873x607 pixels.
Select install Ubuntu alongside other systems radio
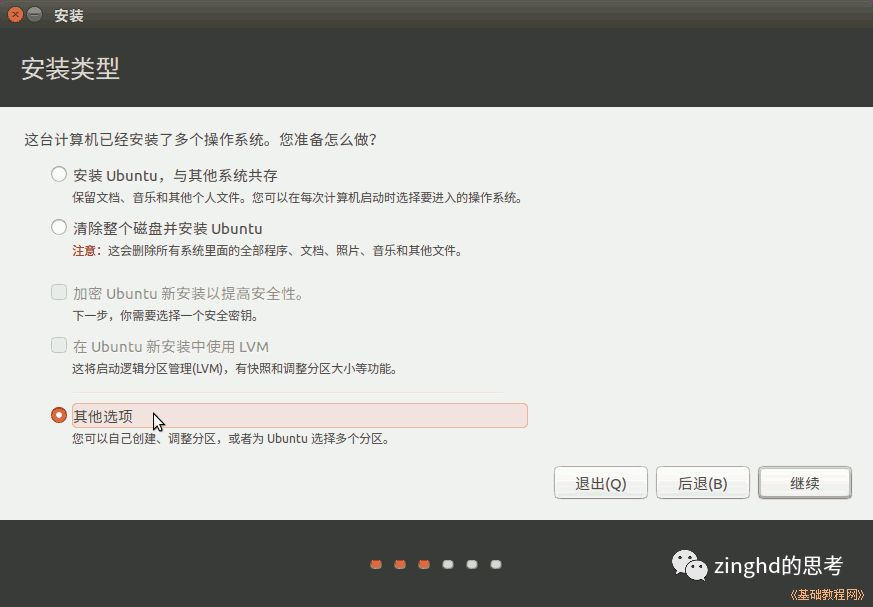[59, 174]
